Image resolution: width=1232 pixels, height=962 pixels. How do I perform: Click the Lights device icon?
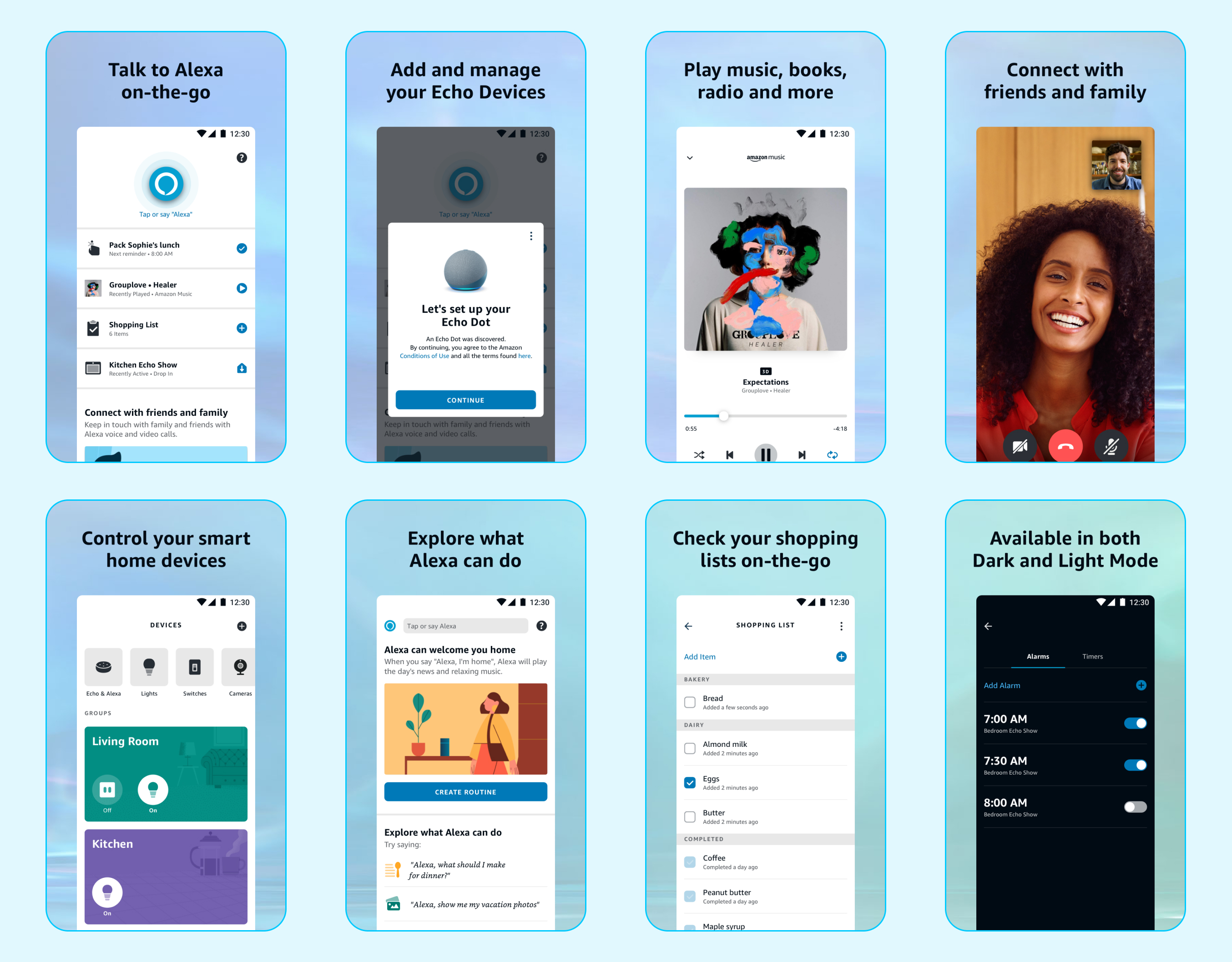(x=148, y=665)
